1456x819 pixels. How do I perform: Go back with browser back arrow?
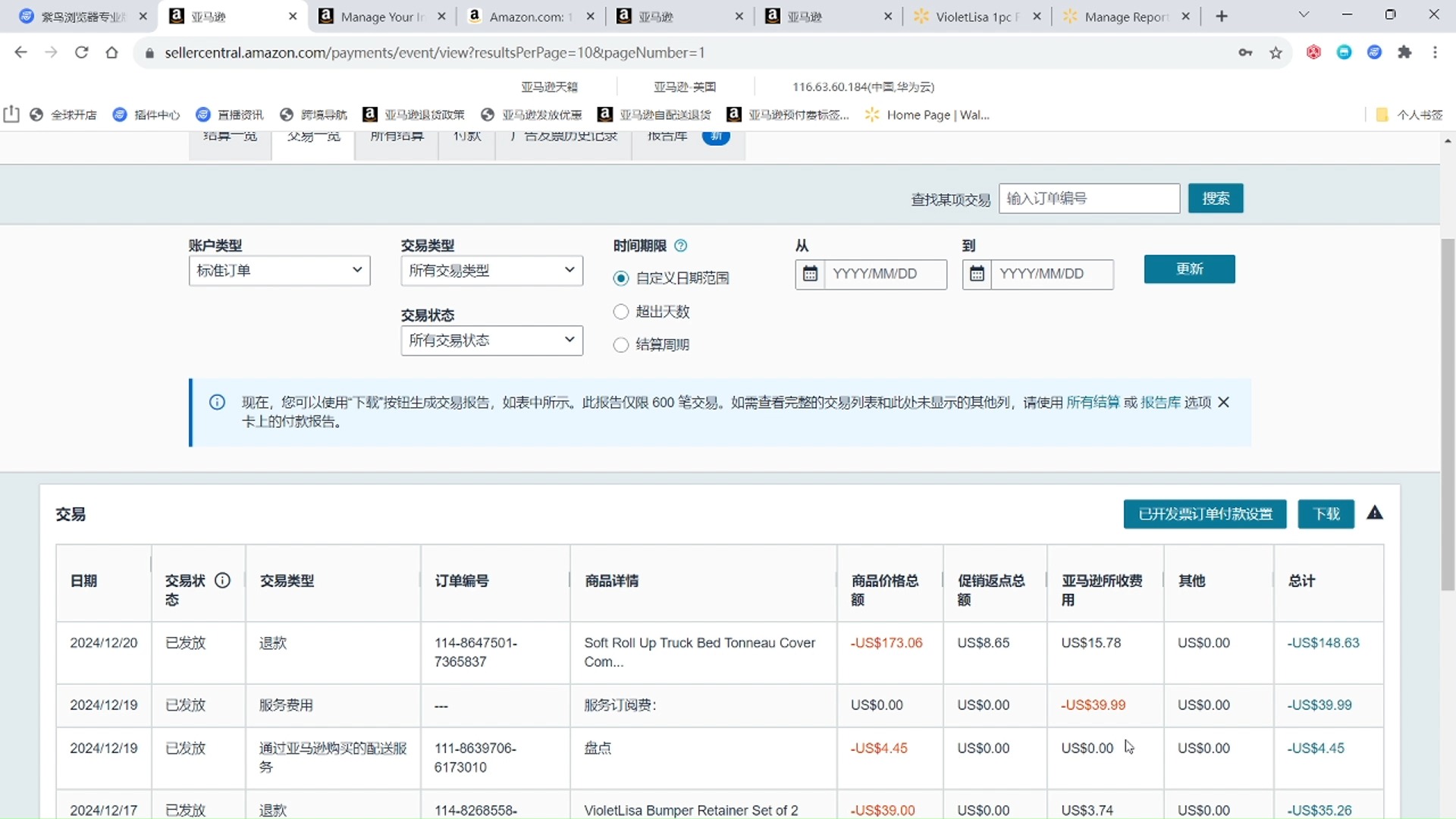pyautogui.click(x=20, y=52)
